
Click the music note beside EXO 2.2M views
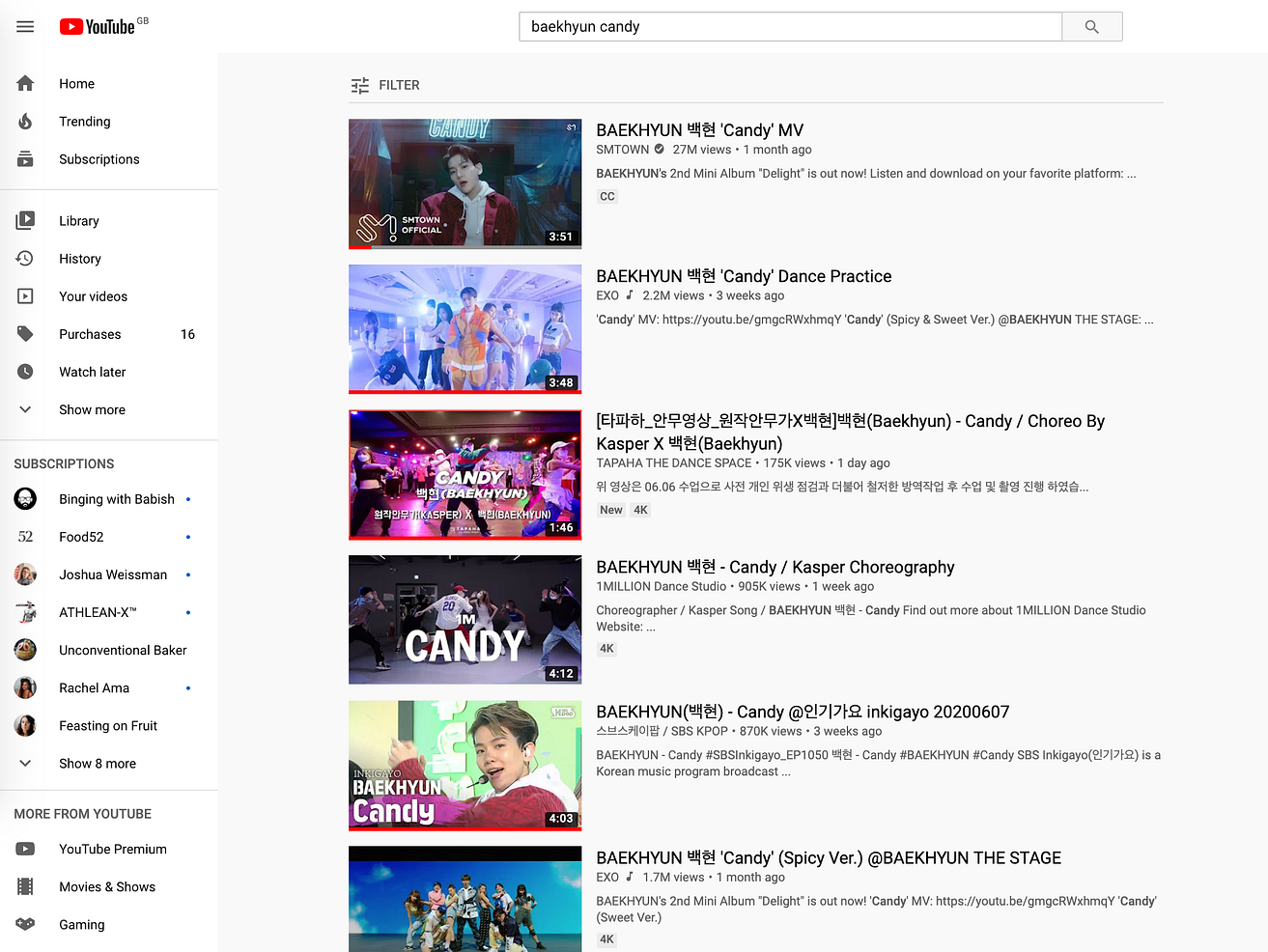630,295
